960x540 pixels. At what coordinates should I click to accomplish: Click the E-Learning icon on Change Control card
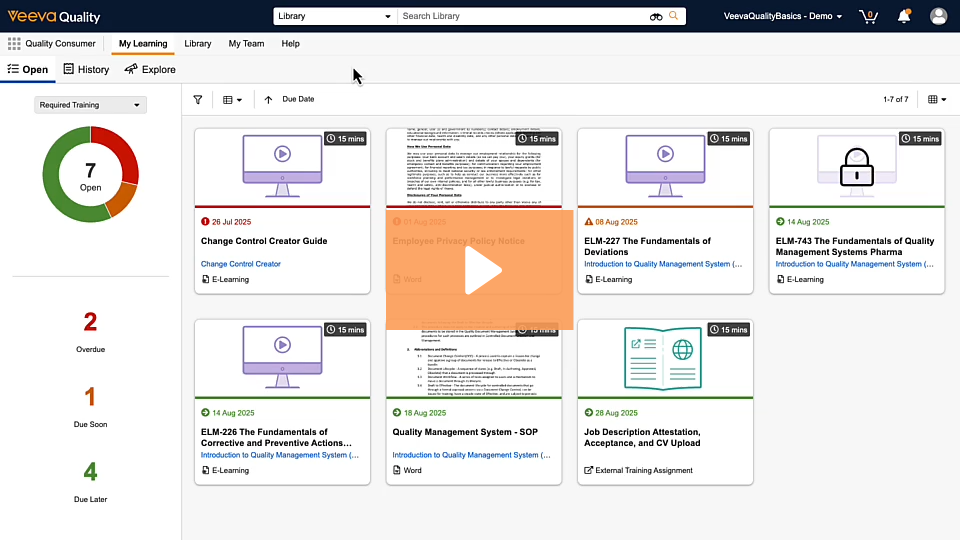coord(205,279)
